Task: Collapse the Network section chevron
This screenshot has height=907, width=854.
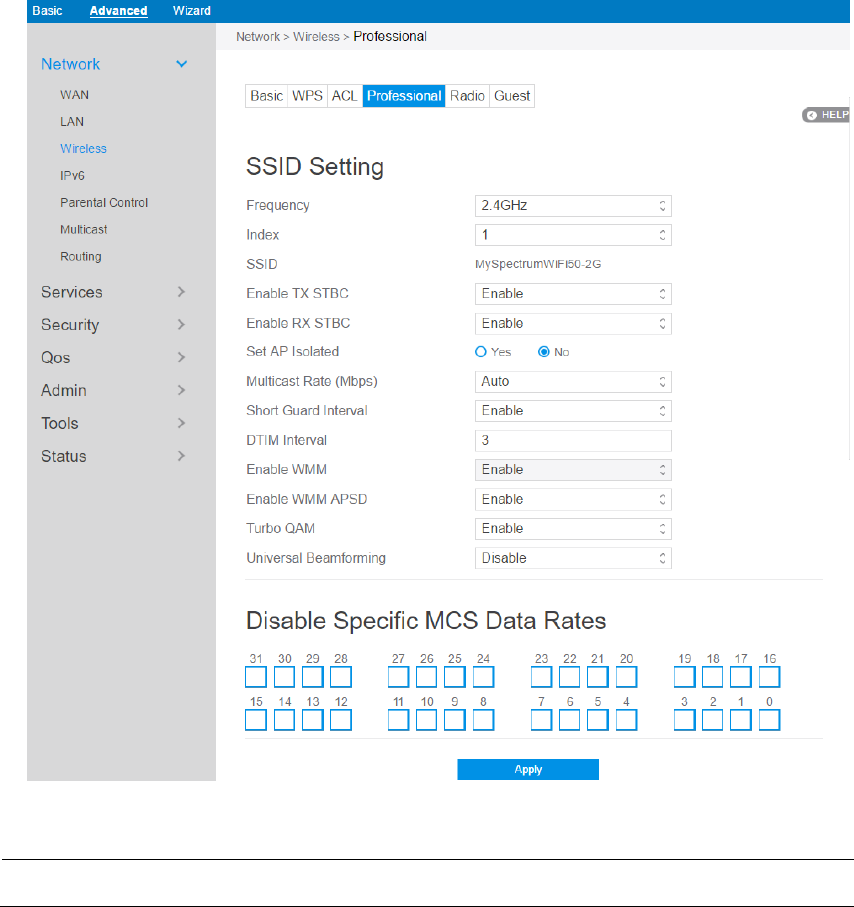Action: pos(181,64)
